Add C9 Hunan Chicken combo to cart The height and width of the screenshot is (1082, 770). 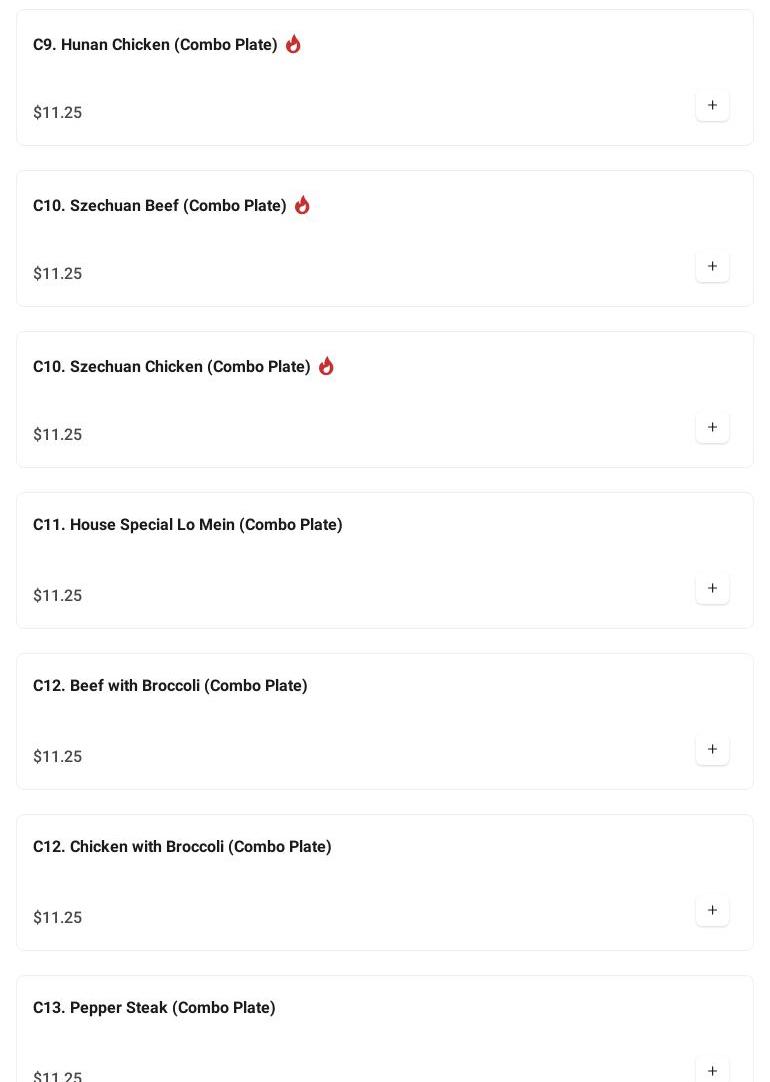712,106
